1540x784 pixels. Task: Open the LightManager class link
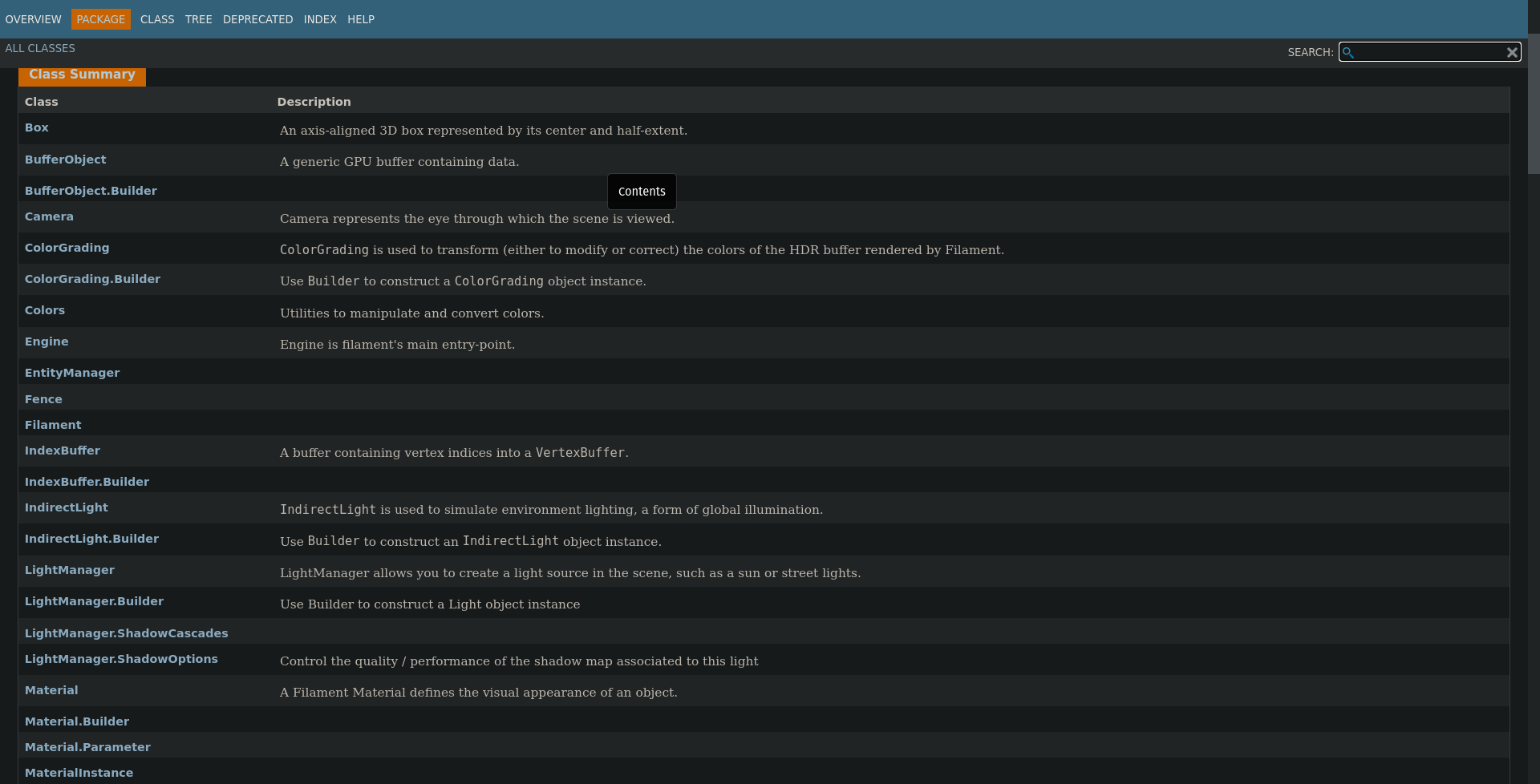coord(70,570)
